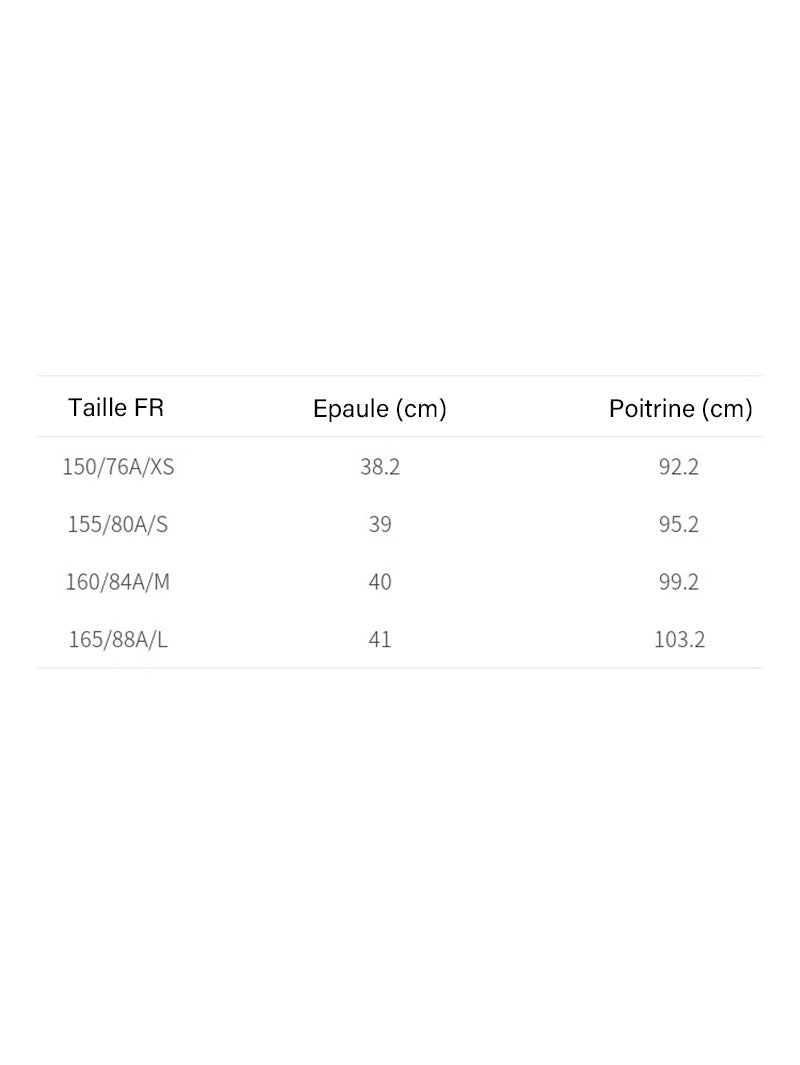
Task: Select the 95.2 chest value
Action: pyautogui.click(x=678, y=524)
